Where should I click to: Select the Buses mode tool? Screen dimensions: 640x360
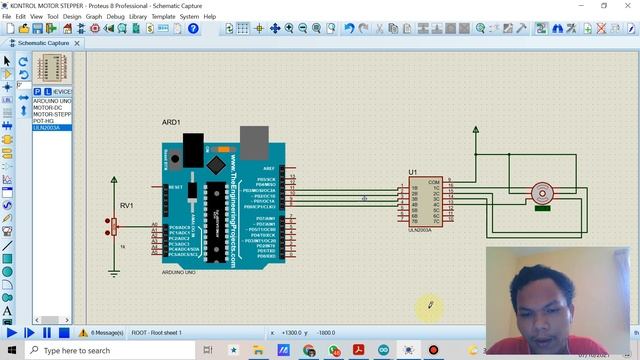pyautogui.click(x=7, y=126)
